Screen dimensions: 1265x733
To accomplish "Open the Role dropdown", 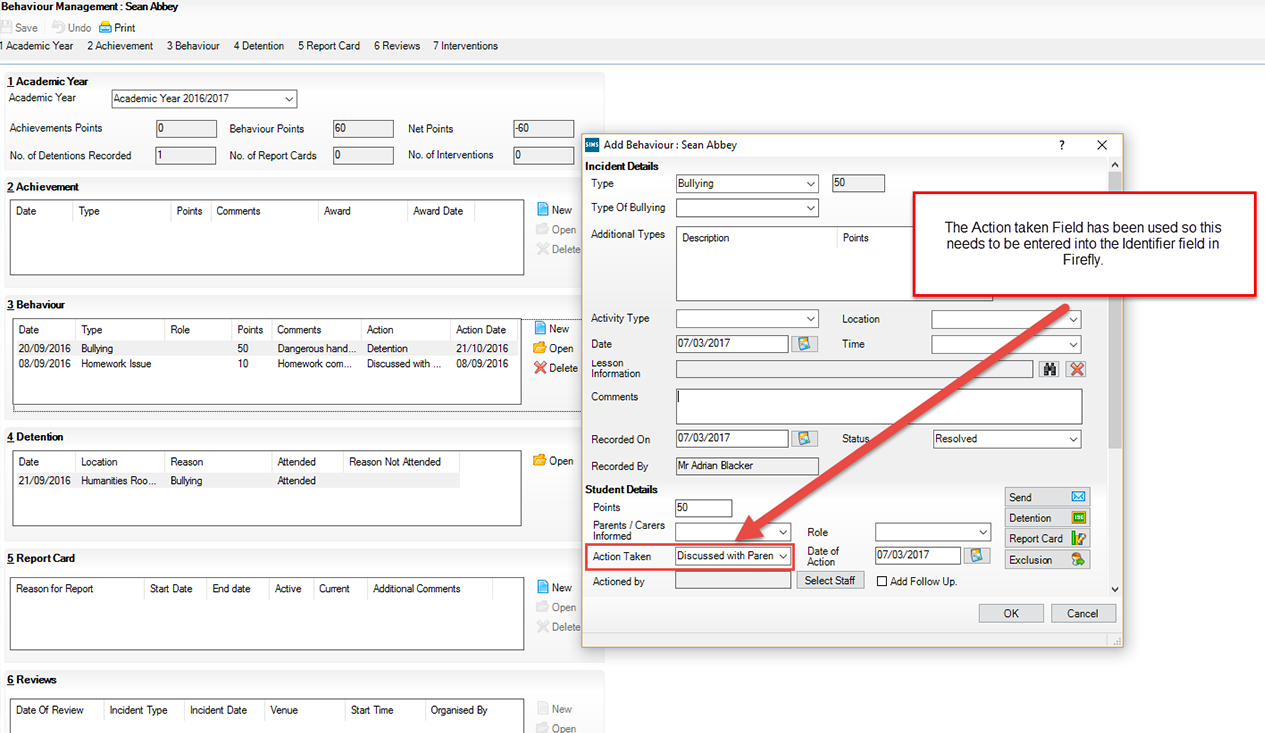I will click(x=983, y=532).
